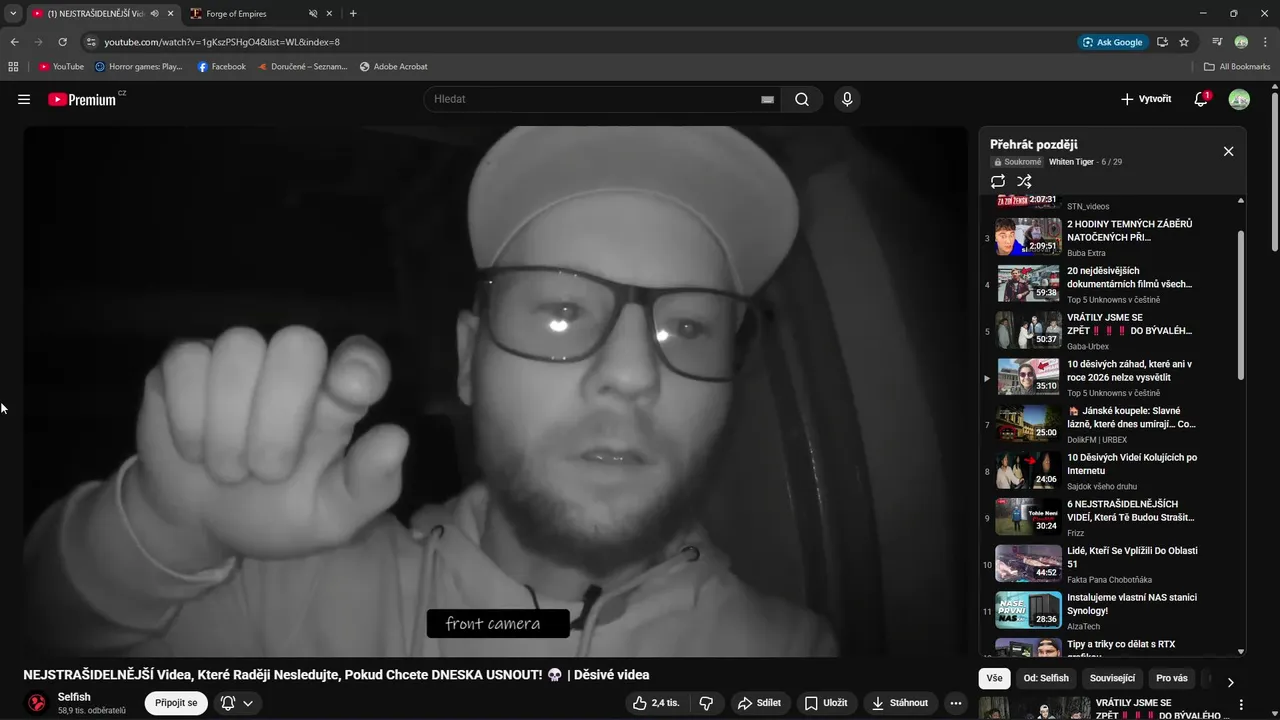The width and height of the screenshot is (1280, 720).
Task: Select the Vše filter chip
Action: (994, 678)
